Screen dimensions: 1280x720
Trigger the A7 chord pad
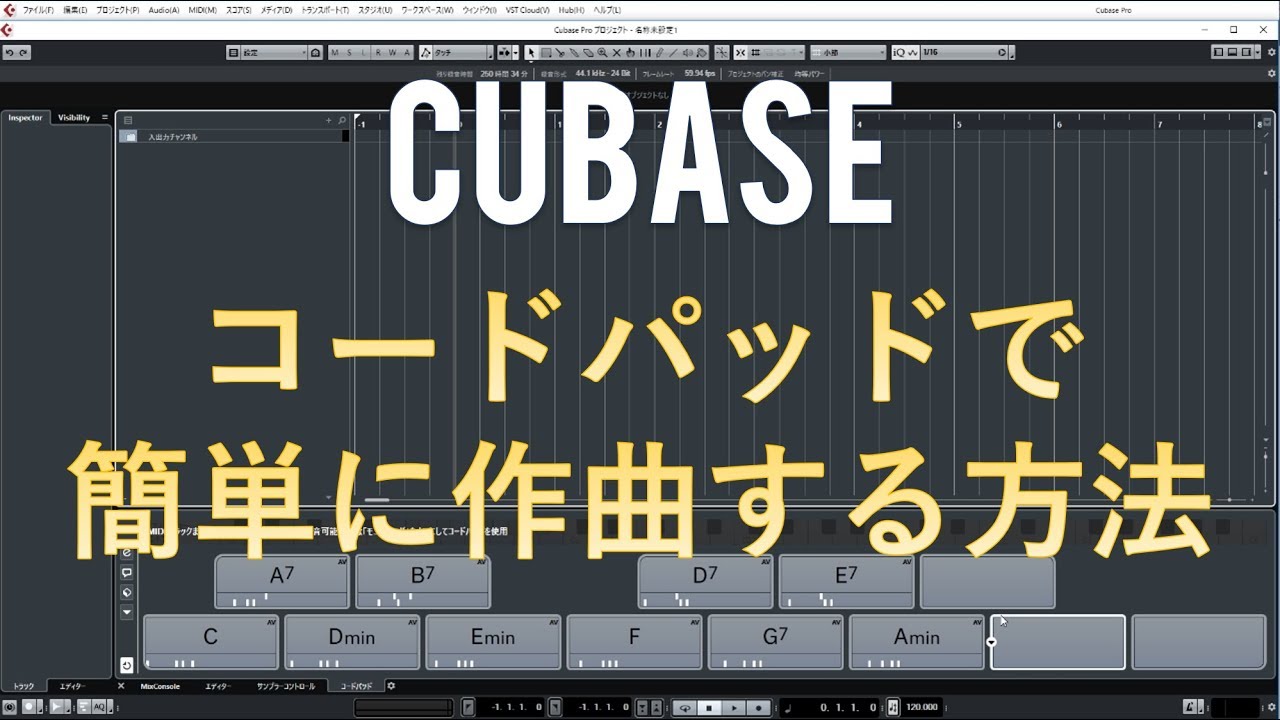click(282, 582)
